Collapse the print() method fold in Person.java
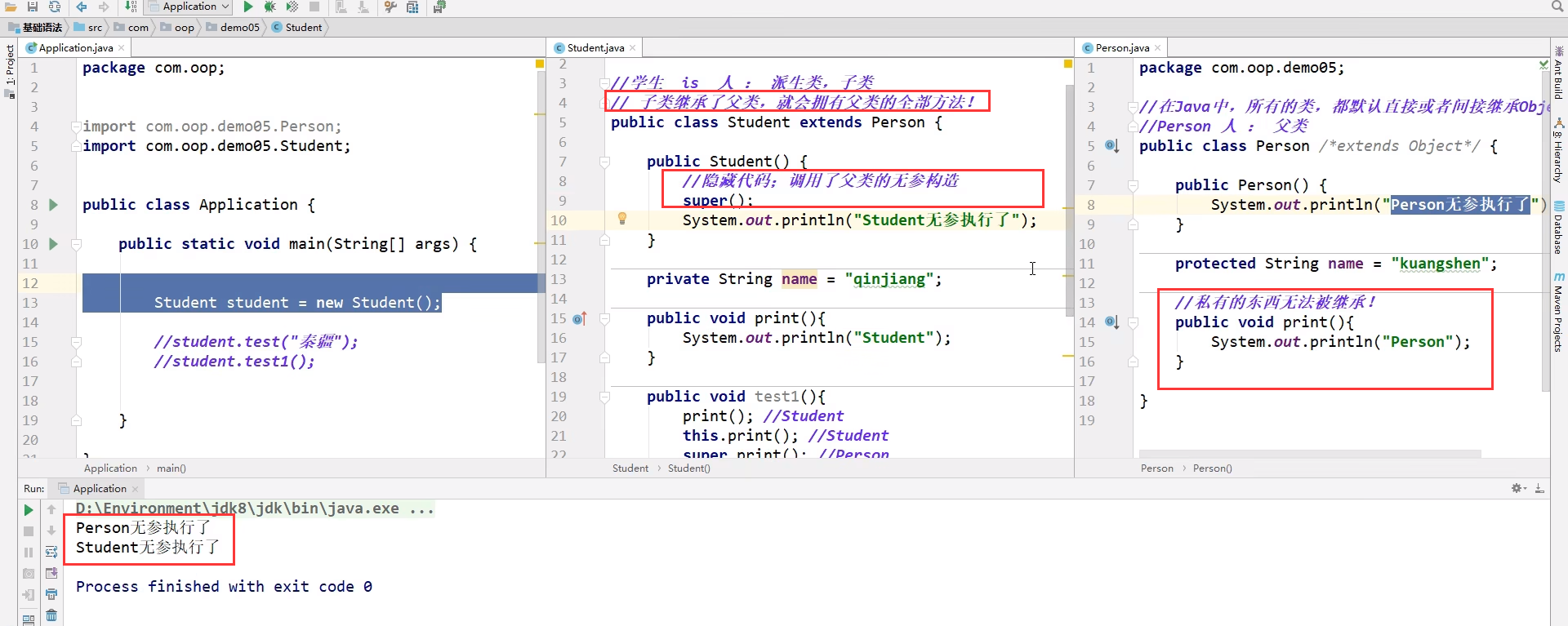 point(1133,322)
